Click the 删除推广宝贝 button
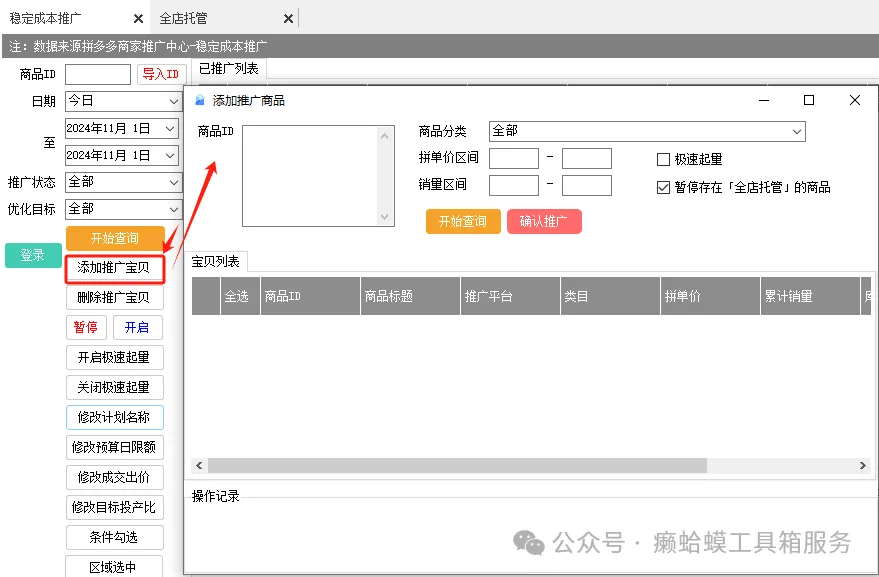The width and height of the screenshot is (879, 577). (x=114, y=297)
